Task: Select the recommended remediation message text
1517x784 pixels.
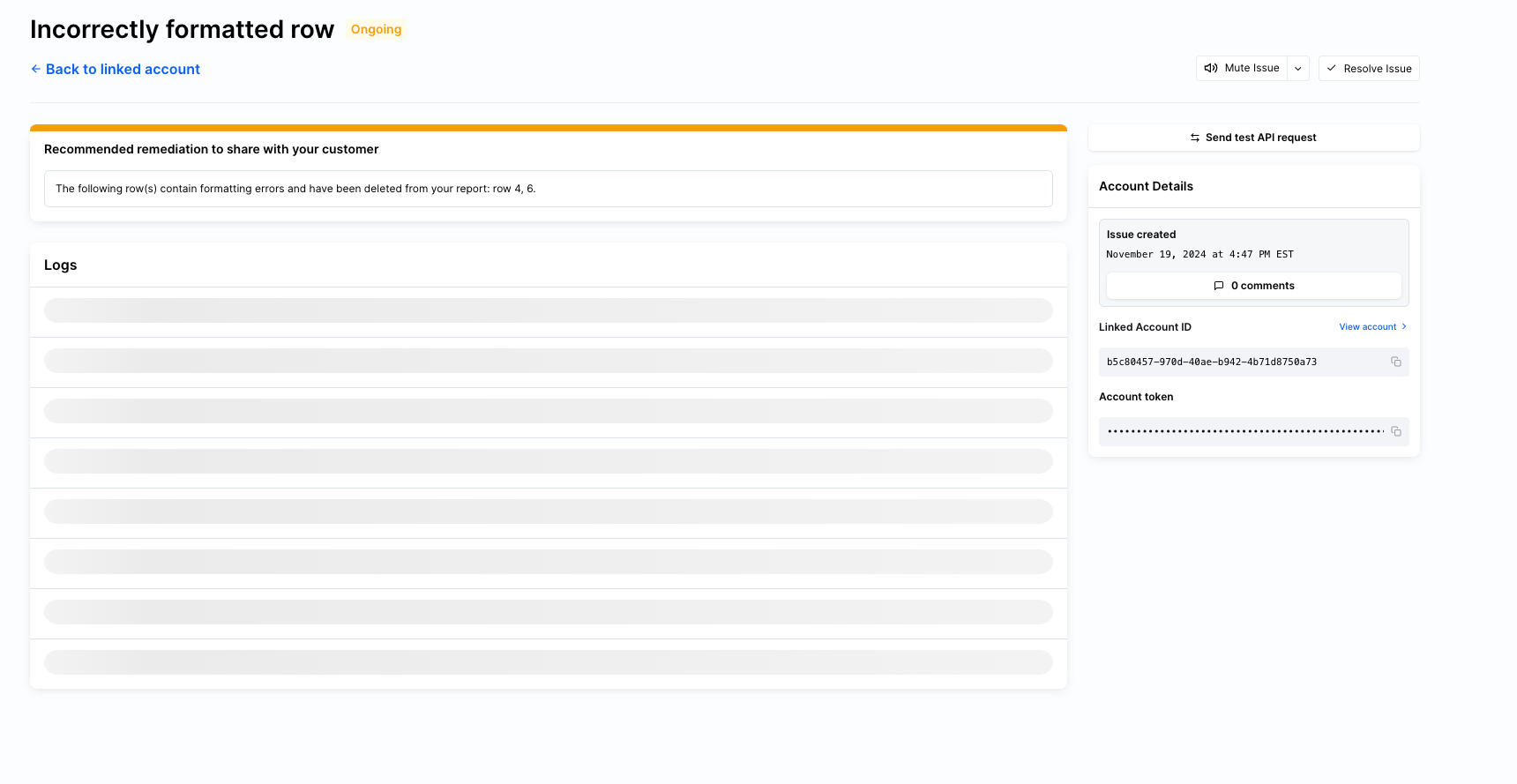Action: (295, 189)
